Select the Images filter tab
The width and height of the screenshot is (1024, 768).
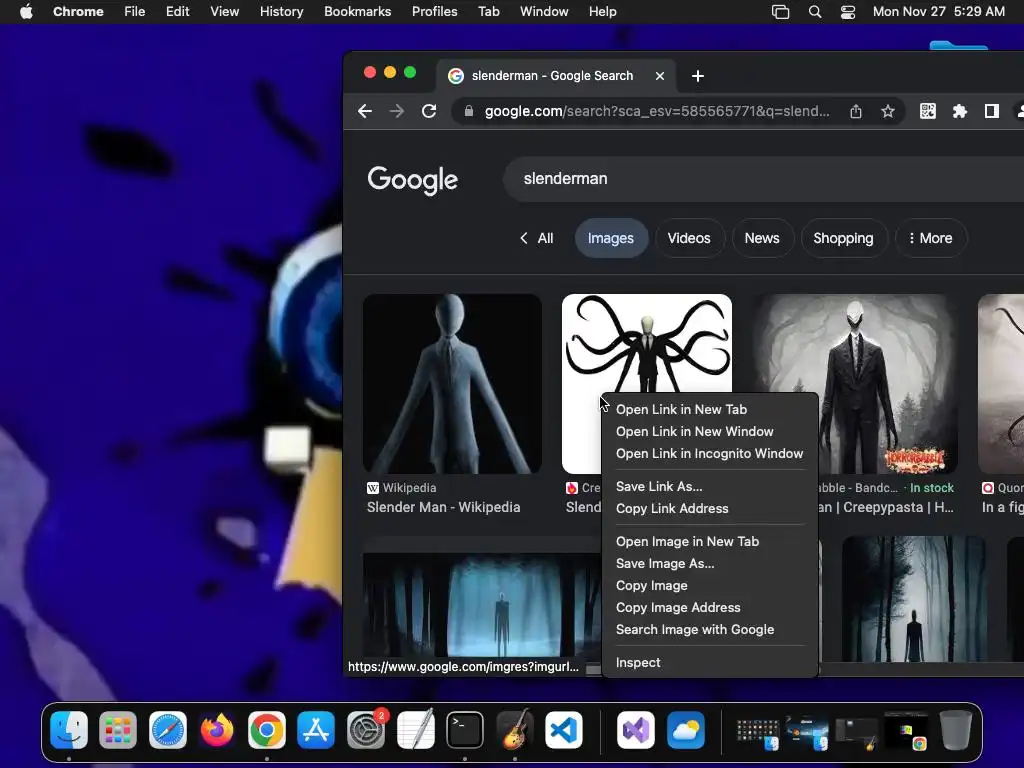(611, 238)
